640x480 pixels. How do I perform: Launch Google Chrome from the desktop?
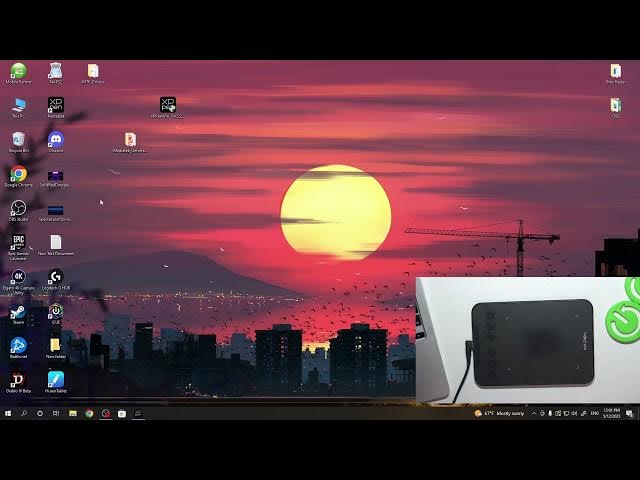point(18,176)
